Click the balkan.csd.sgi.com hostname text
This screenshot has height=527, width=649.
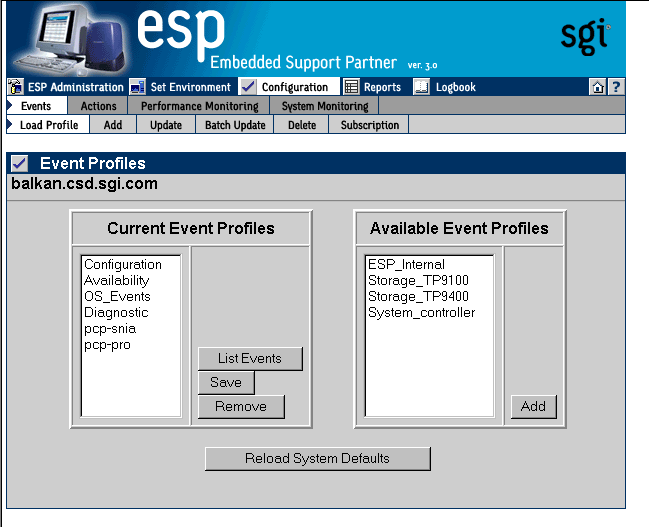pyautogui.click(x=84, y=184)
